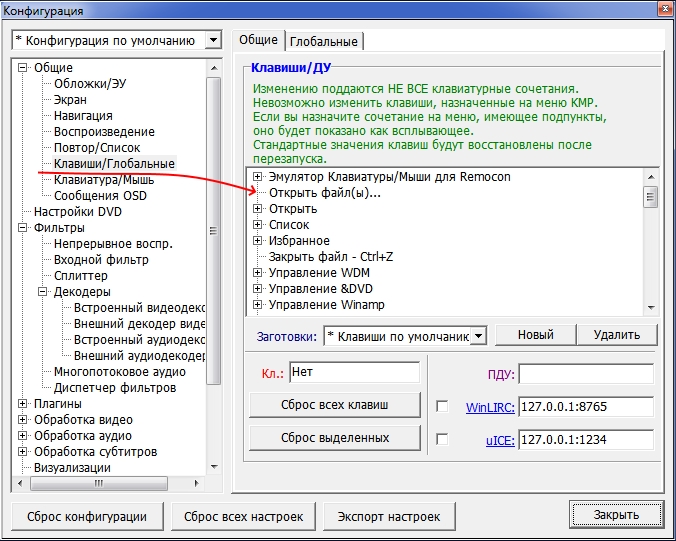The height and width of the screenshot is (541, 676).
Task: Expand the Управление Winamp list item
Action: pyautogui.click(x=258, y=305)
